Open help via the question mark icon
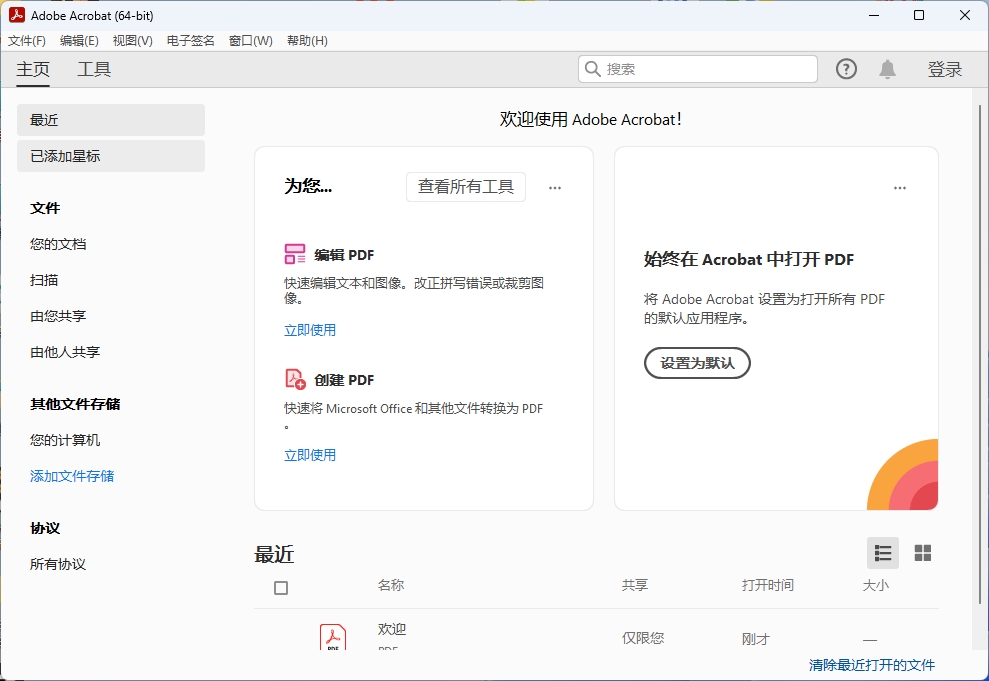This screenshot has width=989, height=681. (846, 69)
